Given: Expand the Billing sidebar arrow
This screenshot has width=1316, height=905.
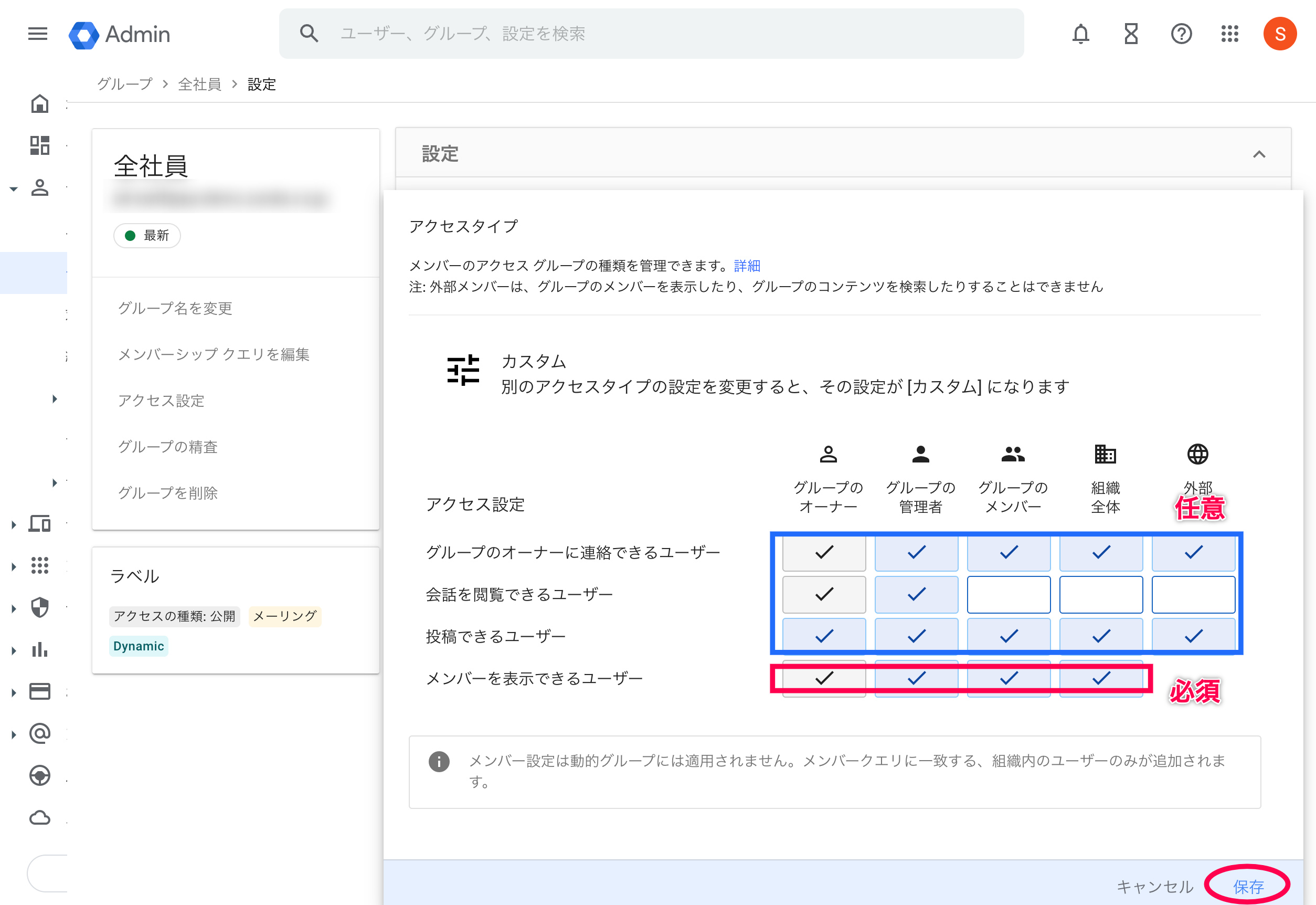Looking at the screenshot, I should click(x=14, y=692).
